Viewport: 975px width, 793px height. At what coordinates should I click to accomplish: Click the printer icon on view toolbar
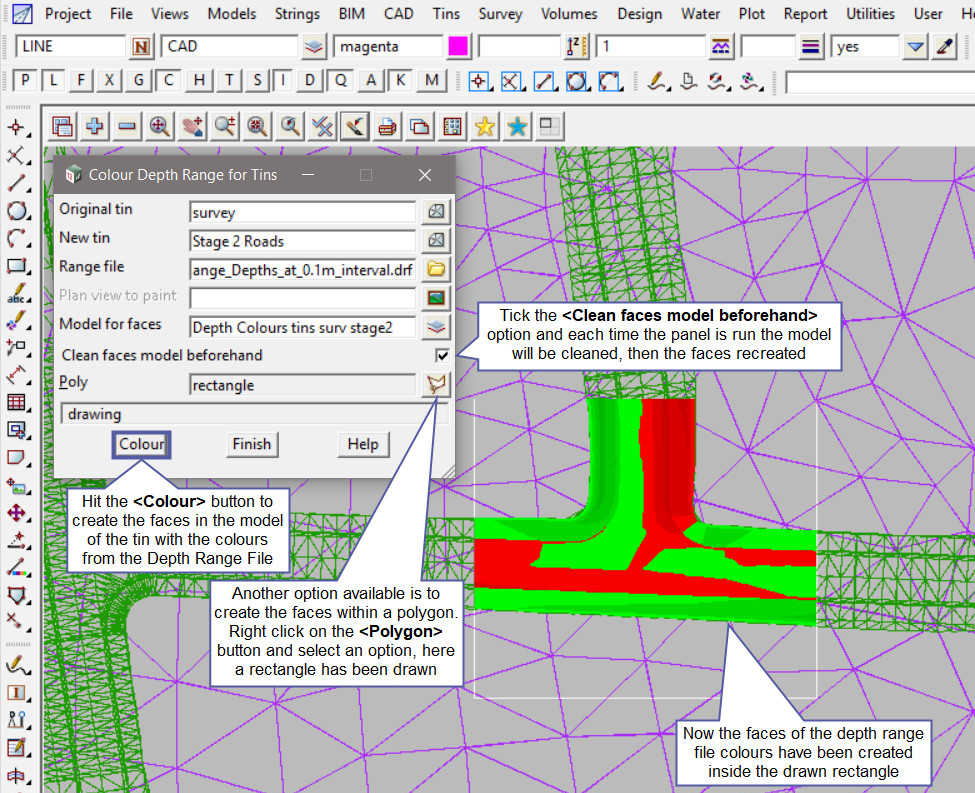(387, 126)
